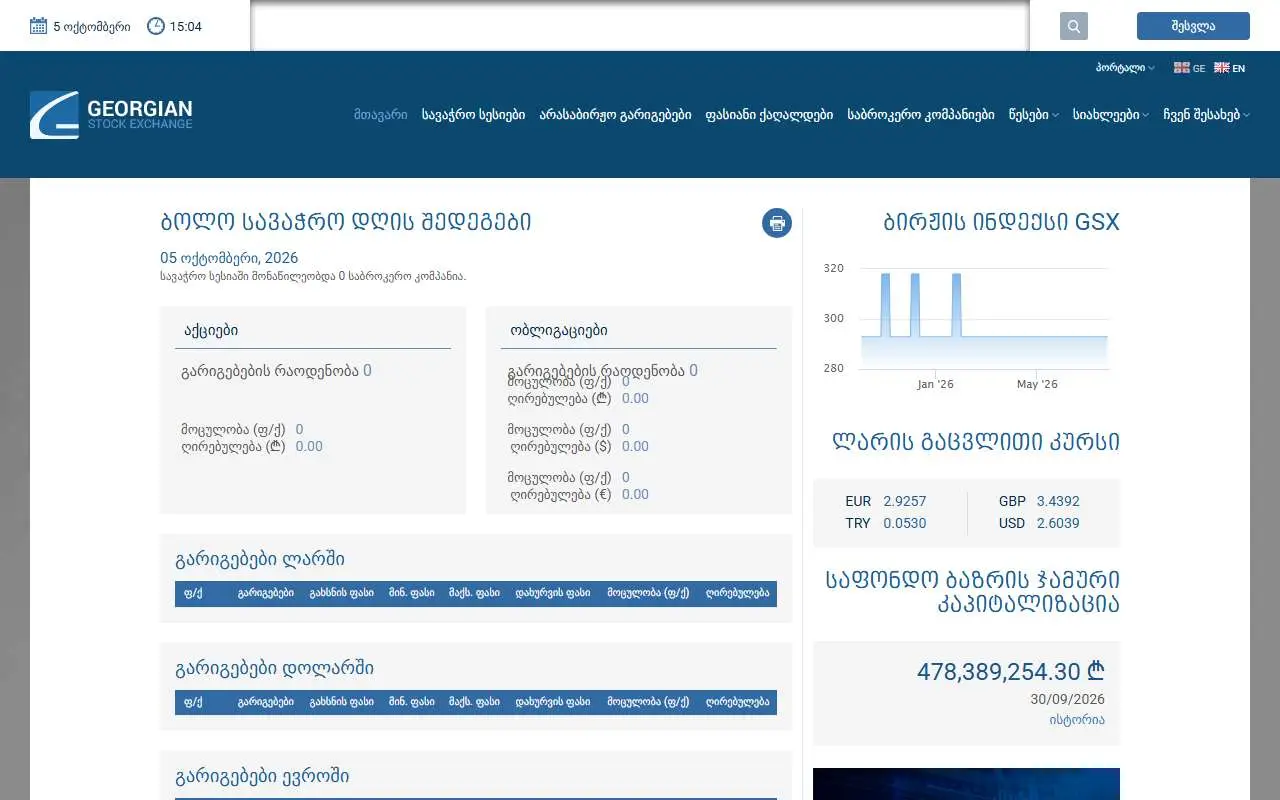
Task: Click the ობლიგაციები section header
Action: click(559, 330)
